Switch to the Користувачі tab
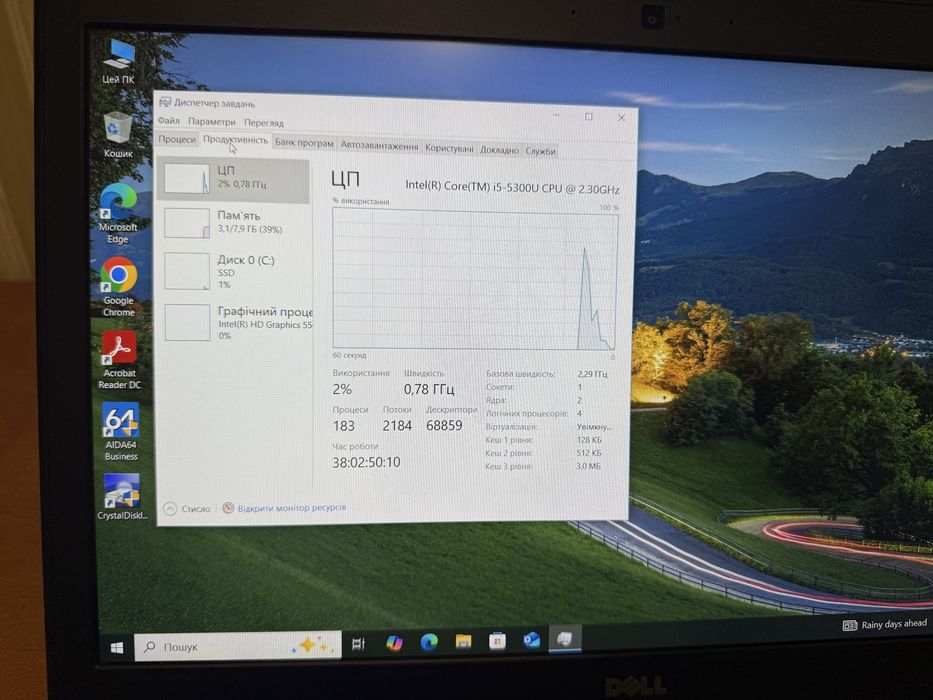The height and width of the screenshot is (700, 933). (x=449, y=148)
